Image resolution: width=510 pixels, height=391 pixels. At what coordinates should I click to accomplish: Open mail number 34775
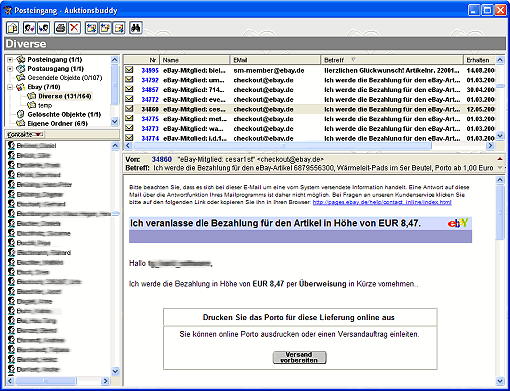[150, 119]
